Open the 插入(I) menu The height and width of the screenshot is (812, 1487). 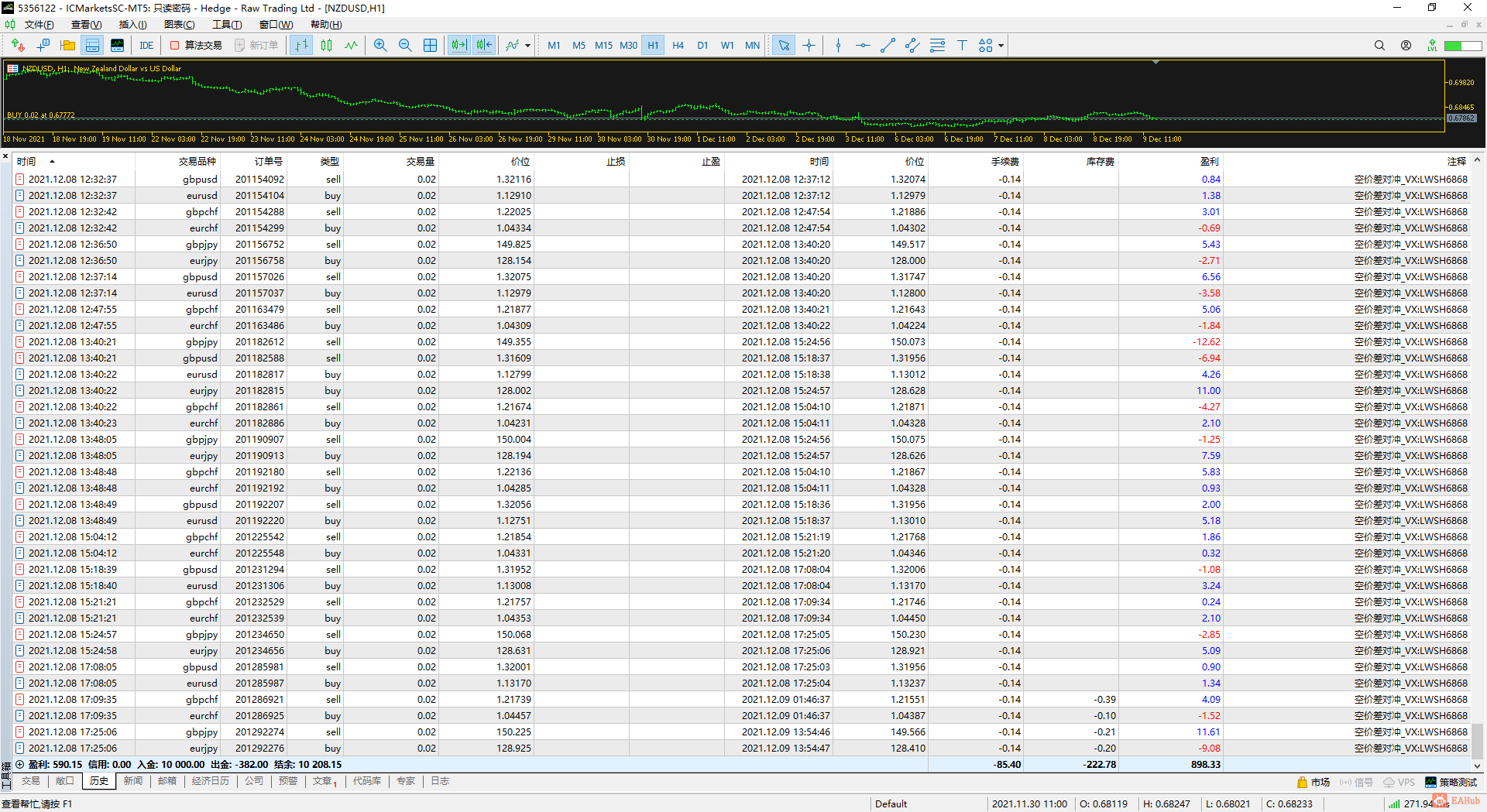click(x=132, y=25)
